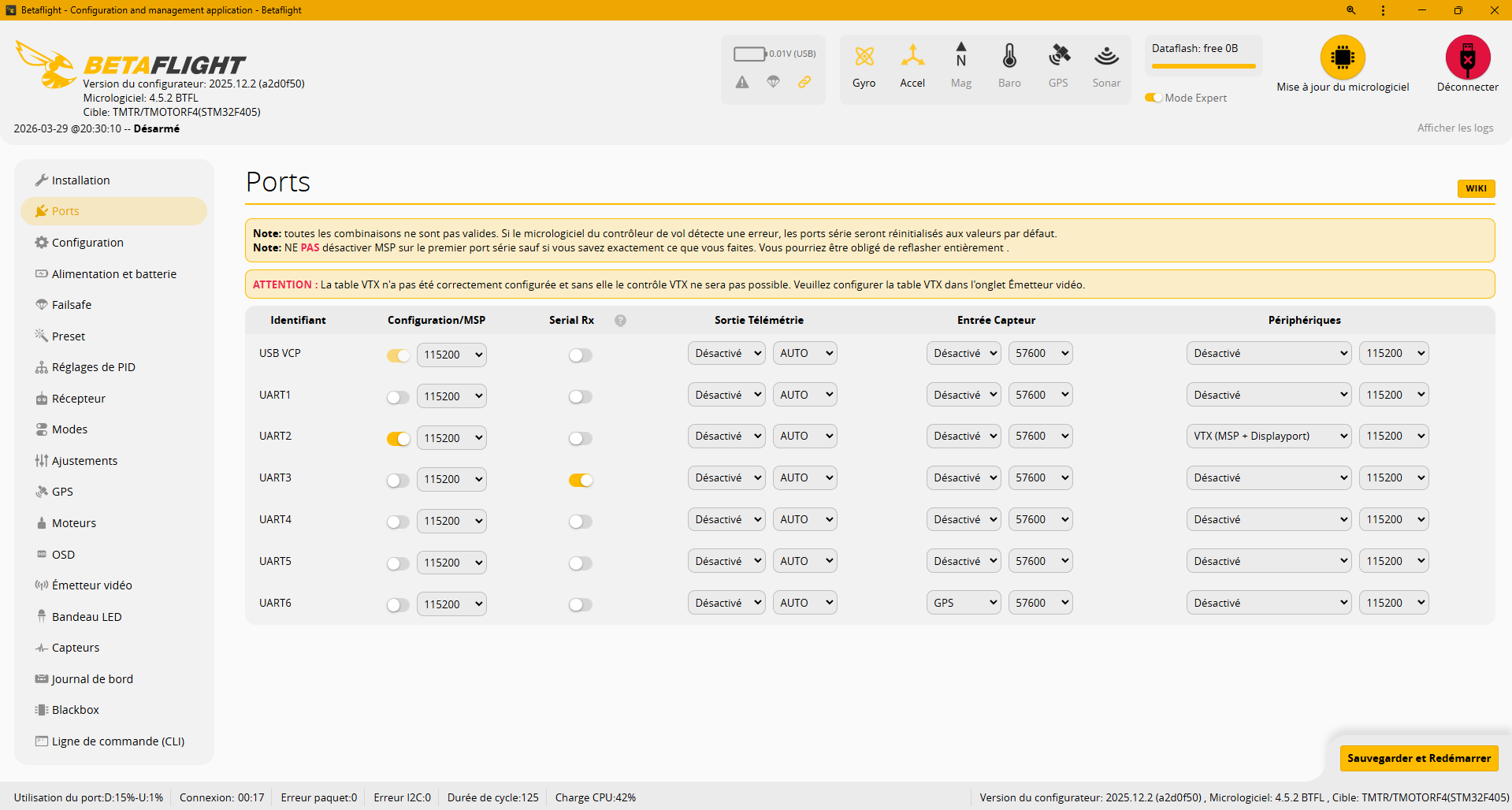Screen dimensions: 1512x810
Task: Click the Serial Rx help question icon
Action: coord(620,321)
